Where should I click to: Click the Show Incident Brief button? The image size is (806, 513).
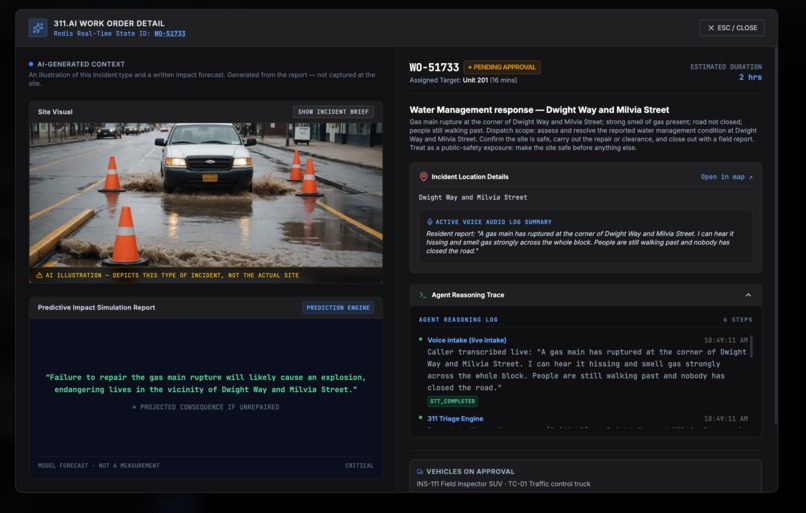333,112
